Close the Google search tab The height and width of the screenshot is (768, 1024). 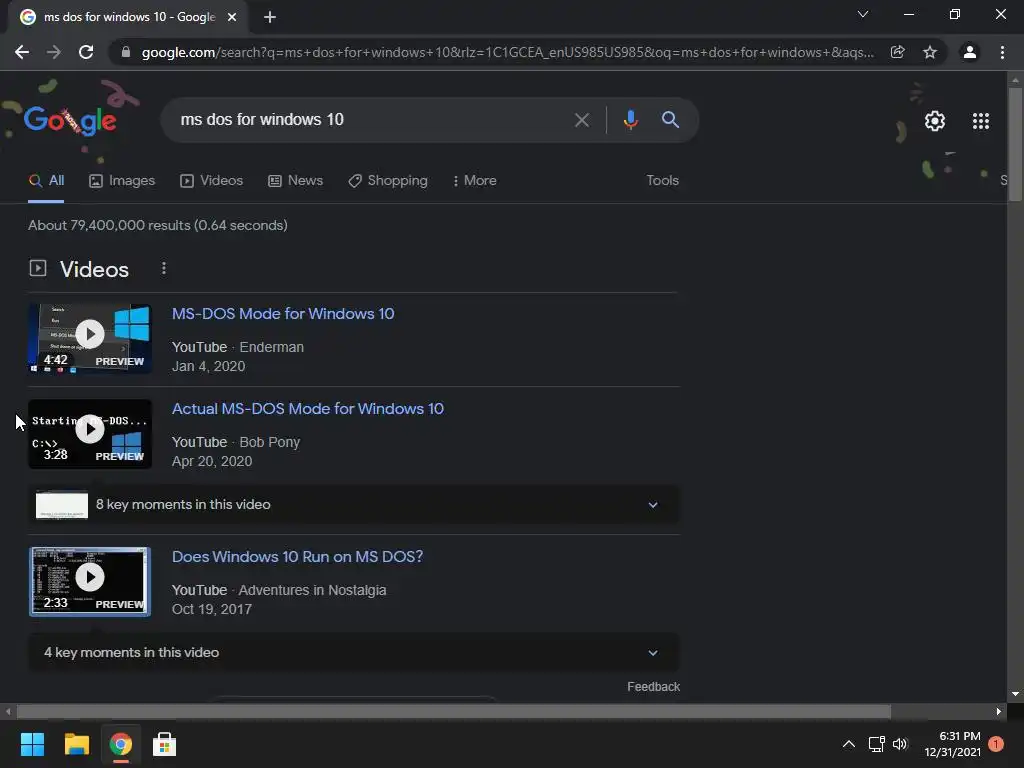232,17
